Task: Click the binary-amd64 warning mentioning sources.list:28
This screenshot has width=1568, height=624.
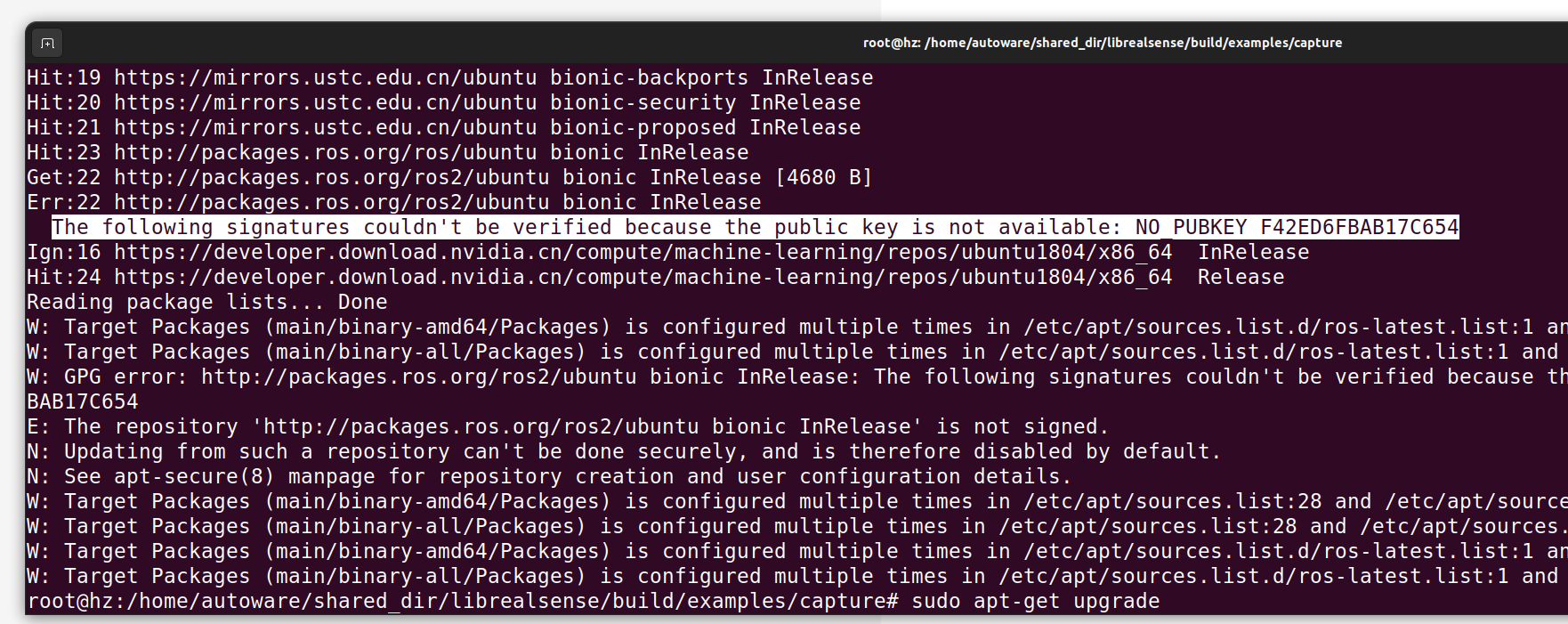Action: click(797, 501)
